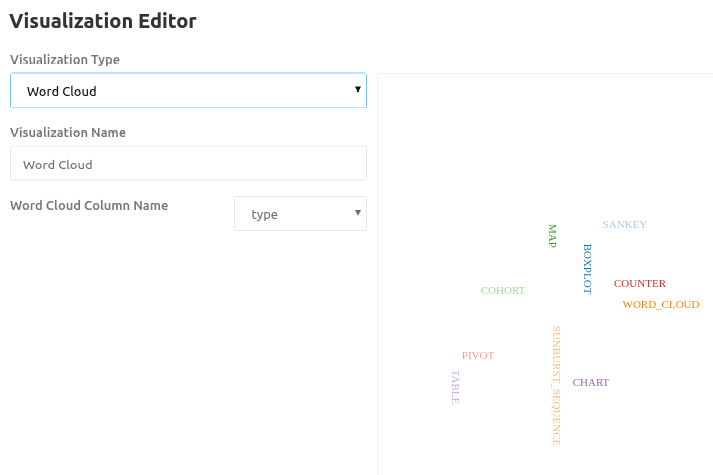Viewport: 713px width, 475px height.
Task: Click the SANKEY word in the cloud
Action: tap(624, 225)
